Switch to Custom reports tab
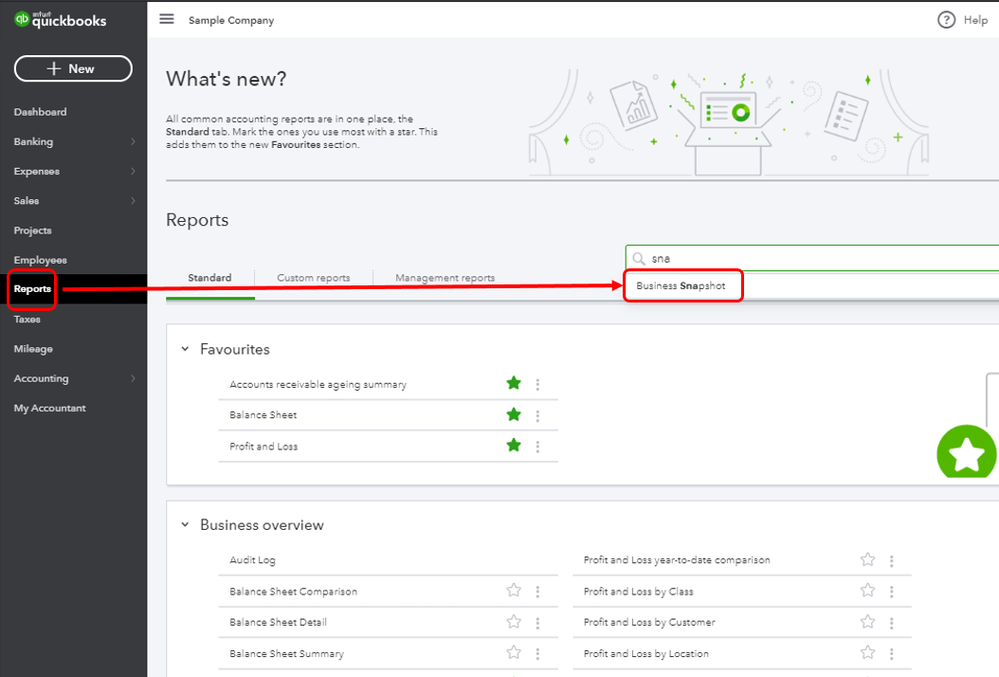The image size is (999, 677). [313, 278]
